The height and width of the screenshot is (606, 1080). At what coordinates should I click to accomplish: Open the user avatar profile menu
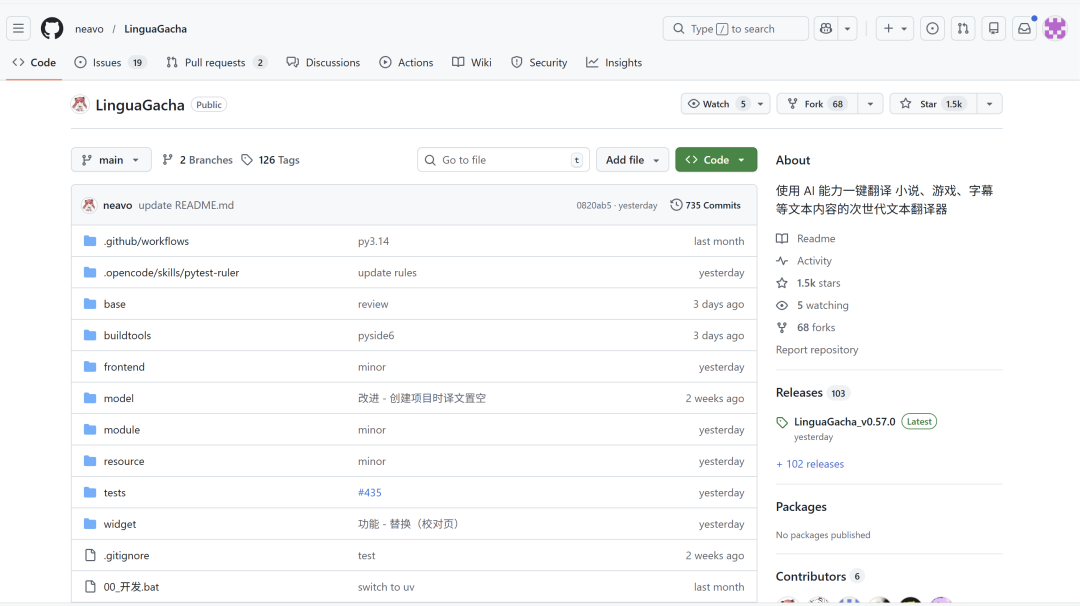[x=1055, y=29]
